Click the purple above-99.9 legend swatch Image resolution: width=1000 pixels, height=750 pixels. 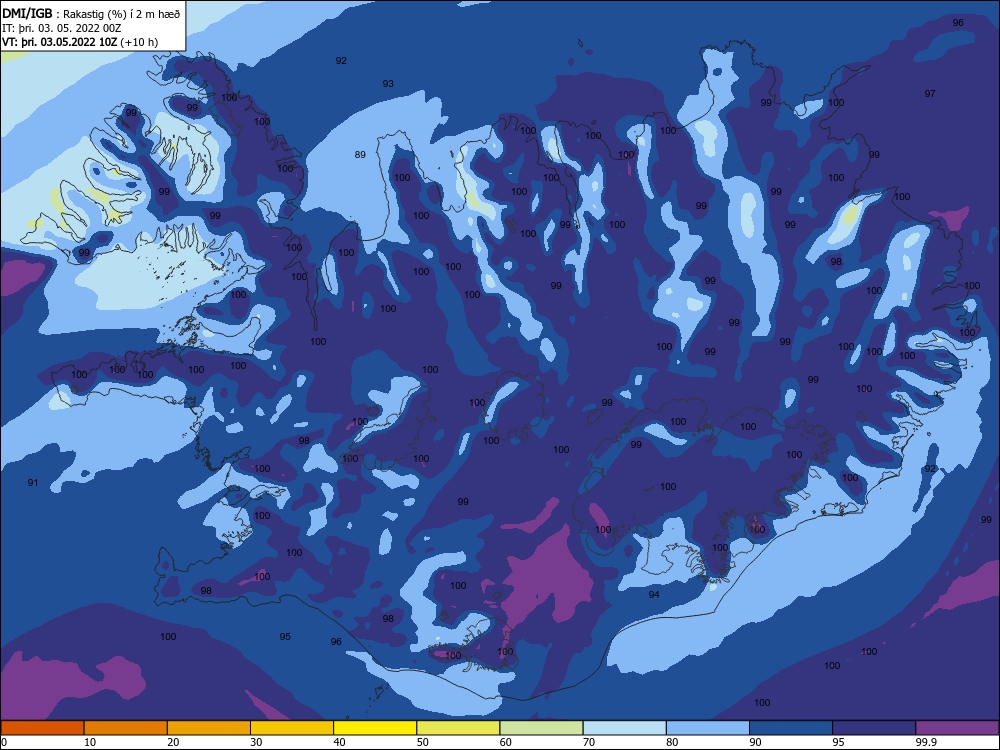coord(957,728)
